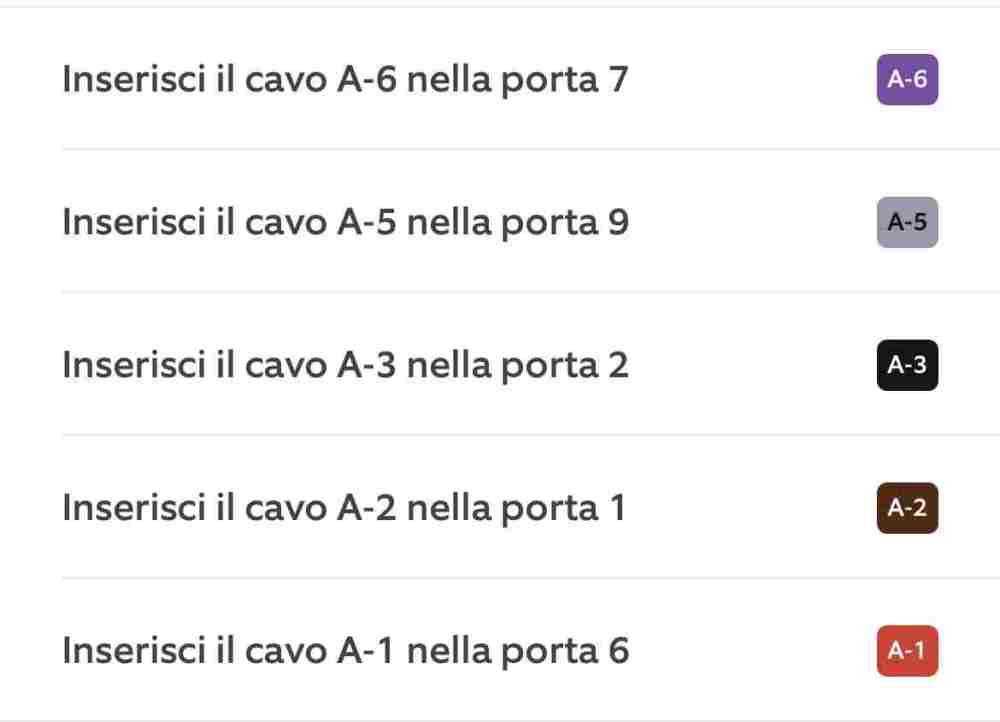This screenshot has width=1000, height=722.
Task: Select the step 'Inserisci il cavo A-5 nella porta 9'
Action: (x=345, y=223)
